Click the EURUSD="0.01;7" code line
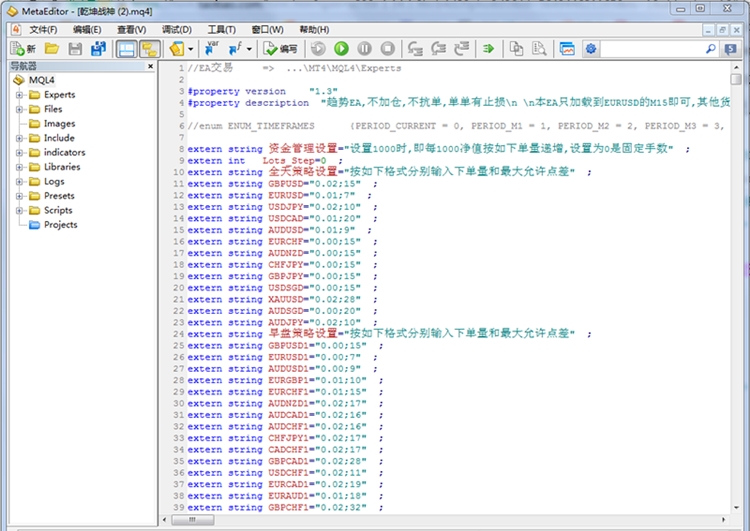Viewport: 750px width, 531px height. pos(279,195)
